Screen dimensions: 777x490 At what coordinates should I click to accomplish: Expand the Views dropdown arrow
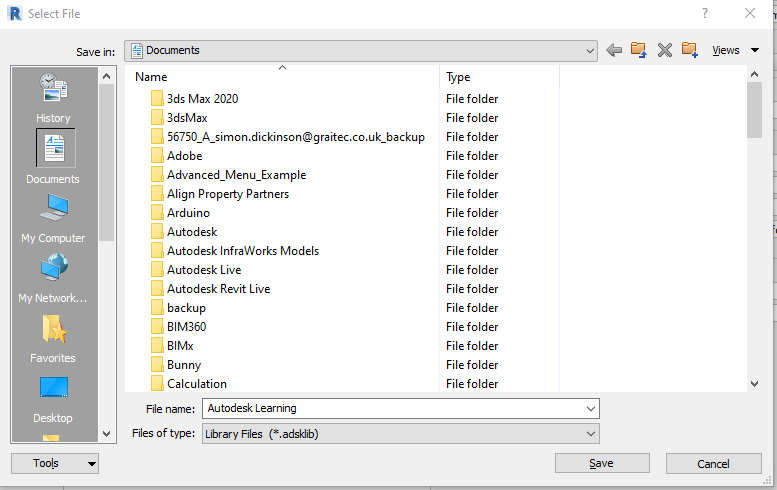coord(755,50)
